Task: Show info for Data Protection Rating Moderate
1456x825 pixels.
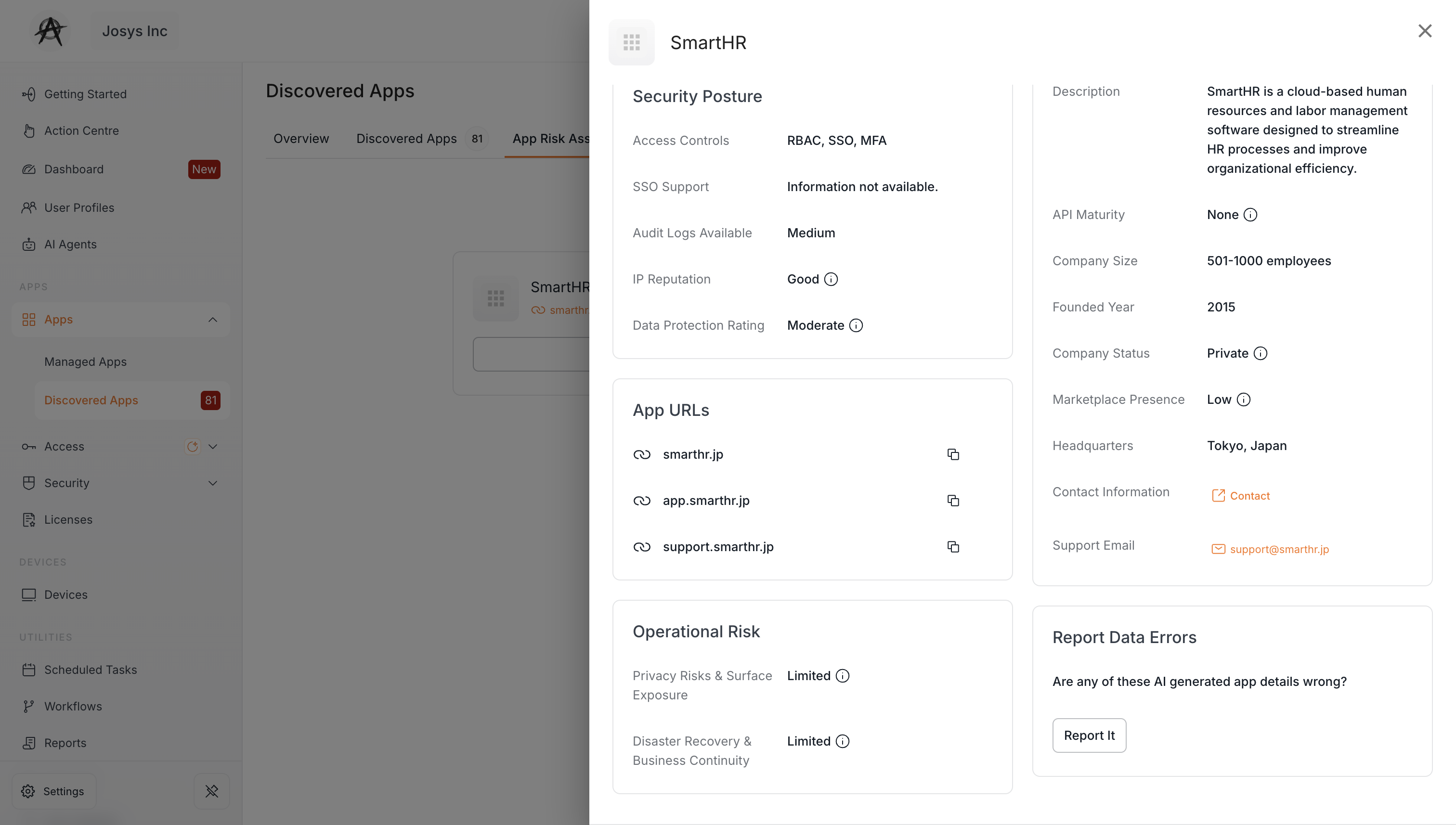Action: click(856, 325)
